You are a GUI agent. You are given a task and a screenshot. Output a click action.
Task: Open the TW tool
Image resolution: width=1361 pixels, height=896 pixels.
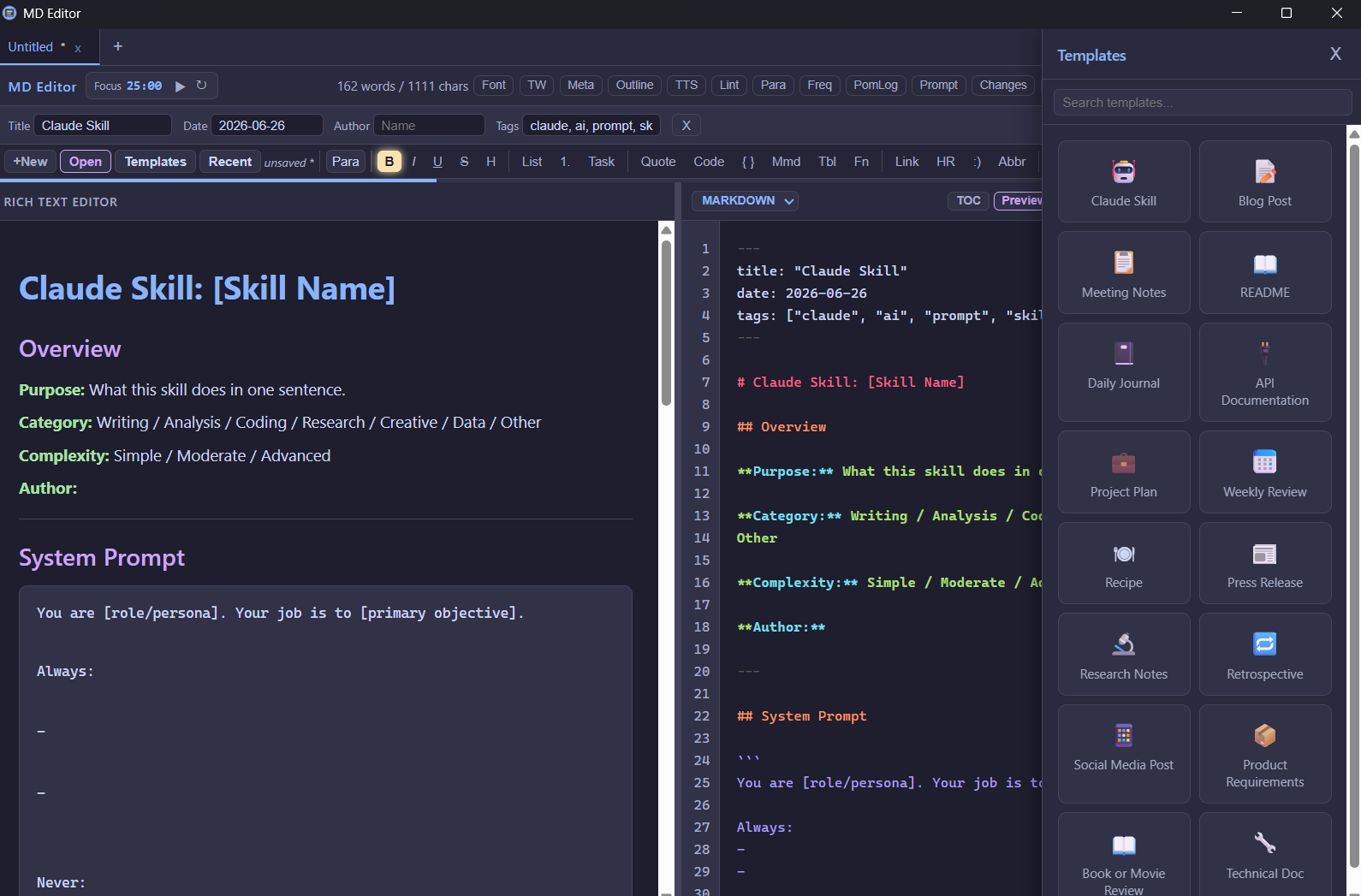pos(537,85)
